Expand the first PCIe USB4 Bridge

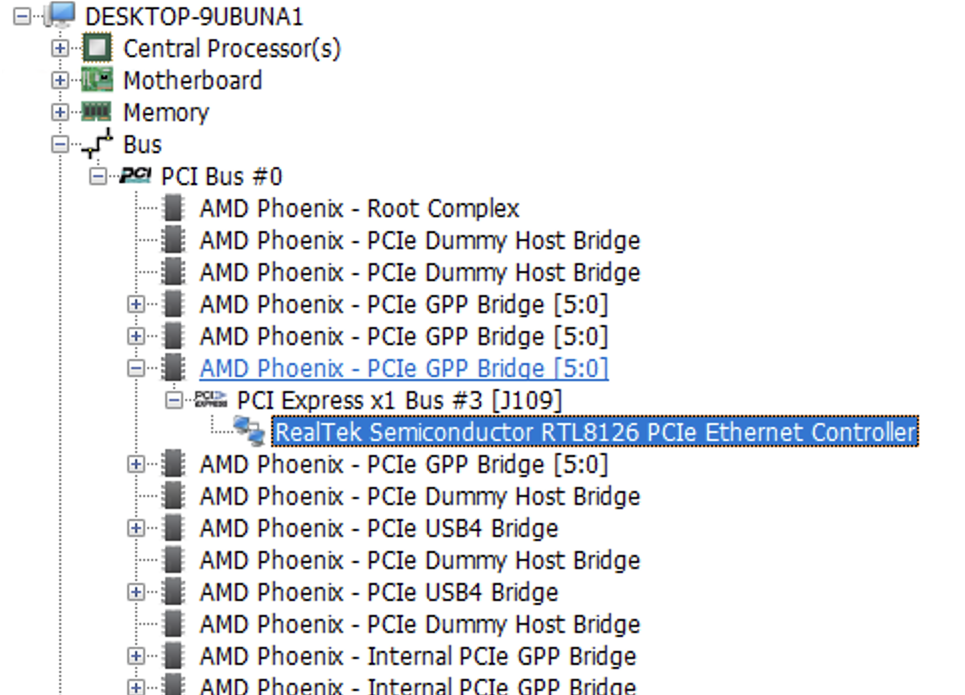click(x=136, y=528)
